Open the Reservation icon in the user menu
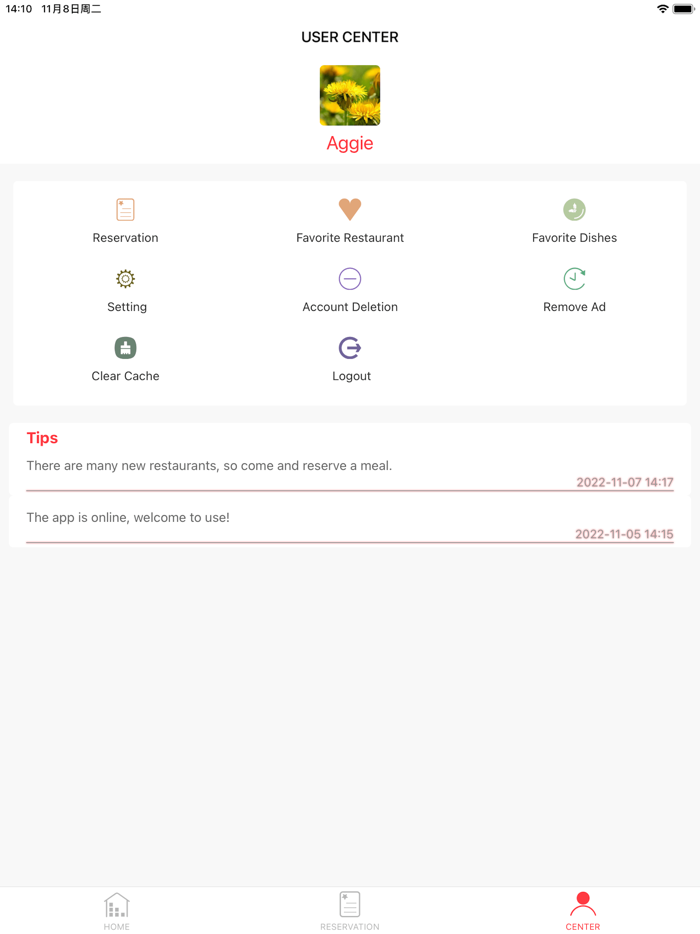The width and height of the screenshot is (700, 934). (x=125, y=209)
